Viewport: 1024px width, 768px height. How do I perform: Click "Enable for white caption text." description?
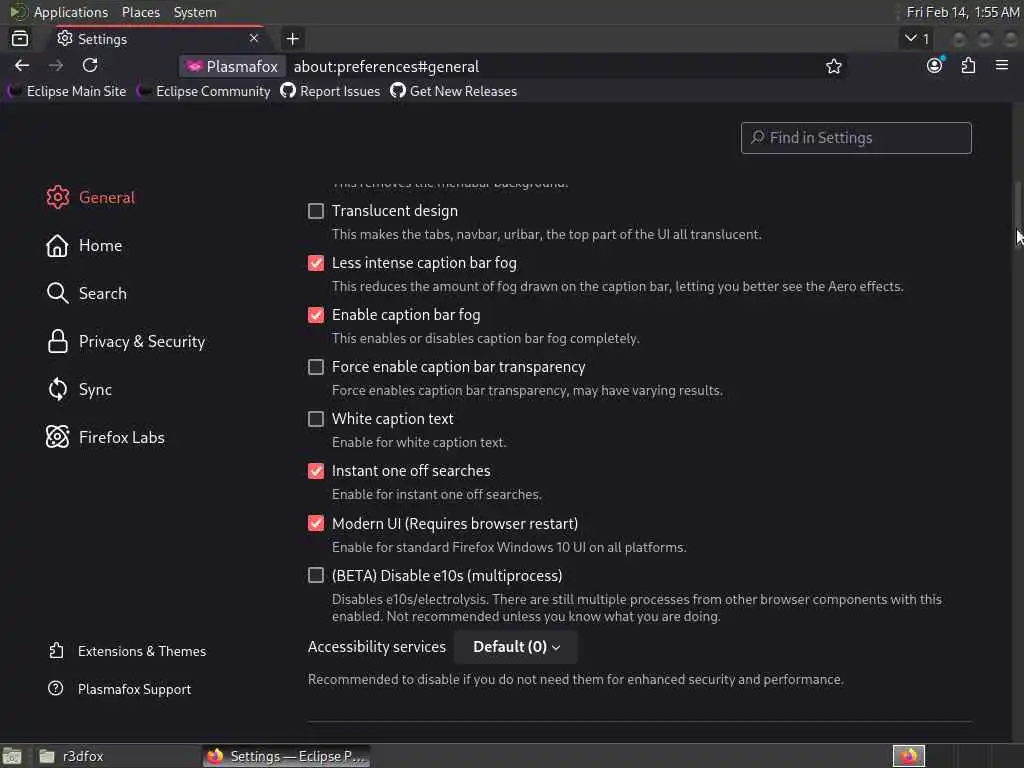[x=419, y=443]
